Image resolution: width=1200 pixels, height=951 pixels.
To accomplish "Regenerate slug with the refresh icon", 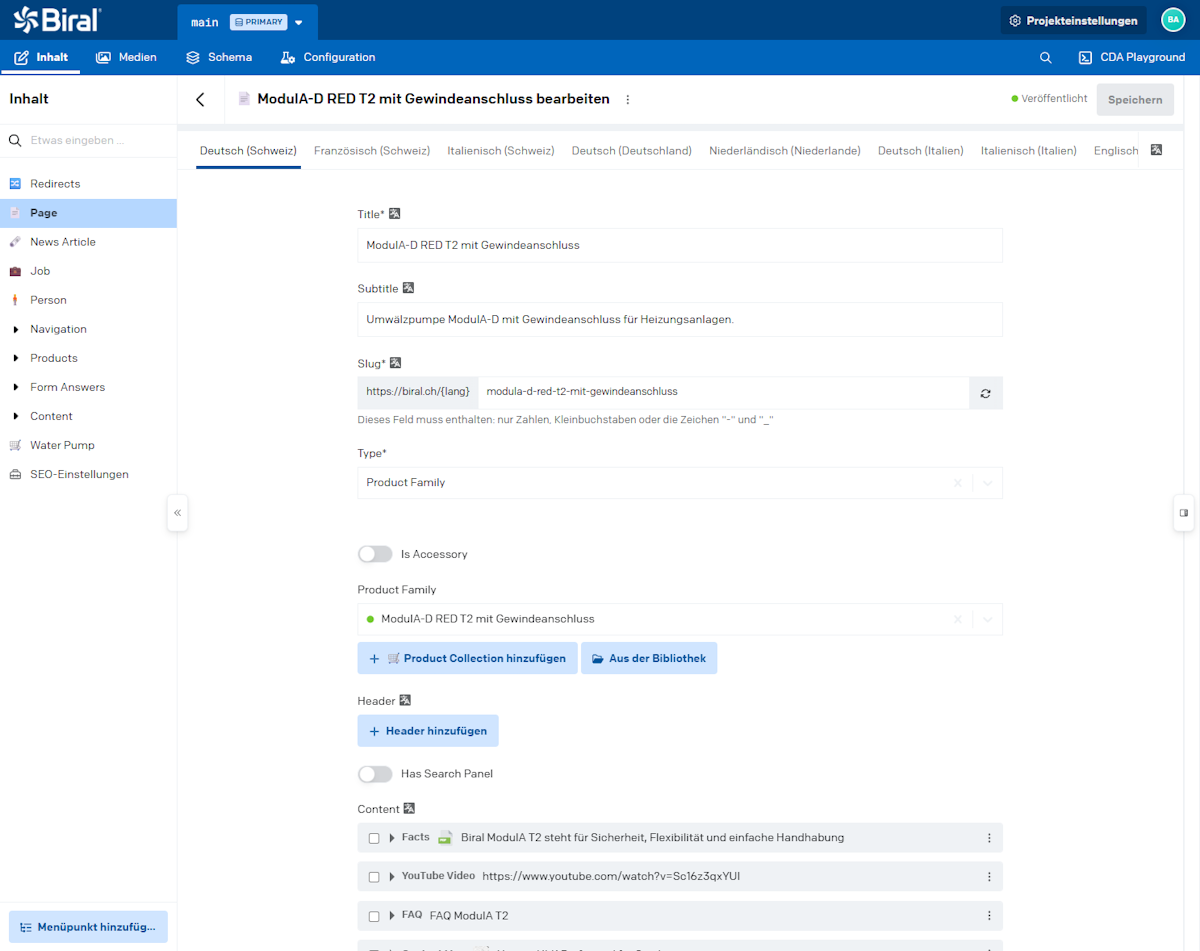I will pyautogui.click(x=986, y=393).
